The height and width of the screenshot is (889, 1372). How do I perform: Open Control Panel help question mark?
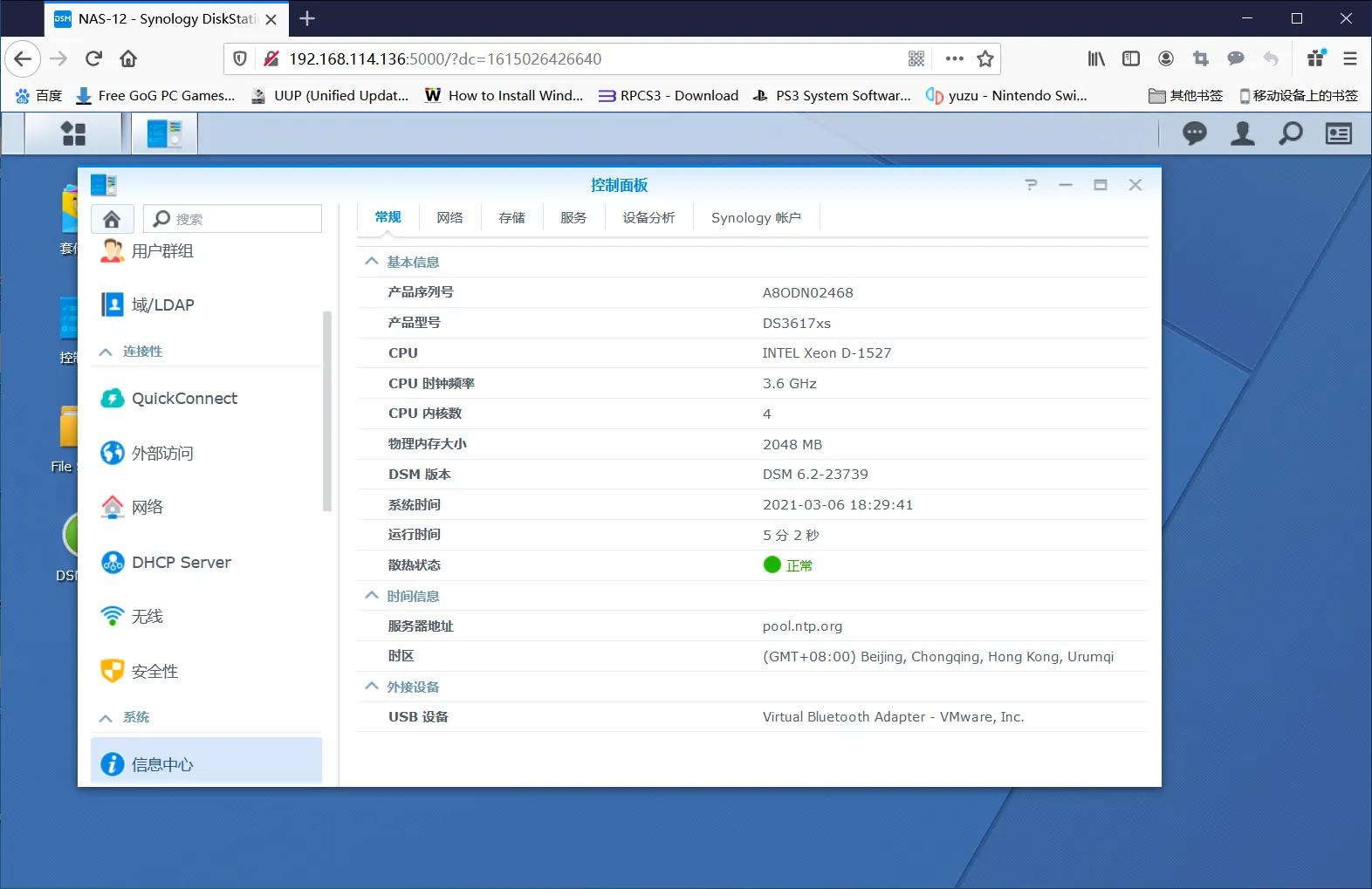click(1031, 185)
